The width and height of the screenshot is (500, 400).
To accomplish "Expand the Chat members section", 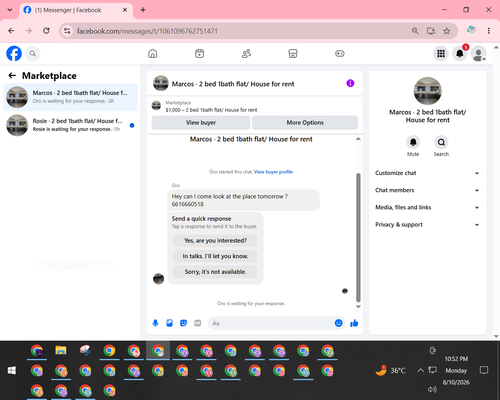I will (427, 190).
